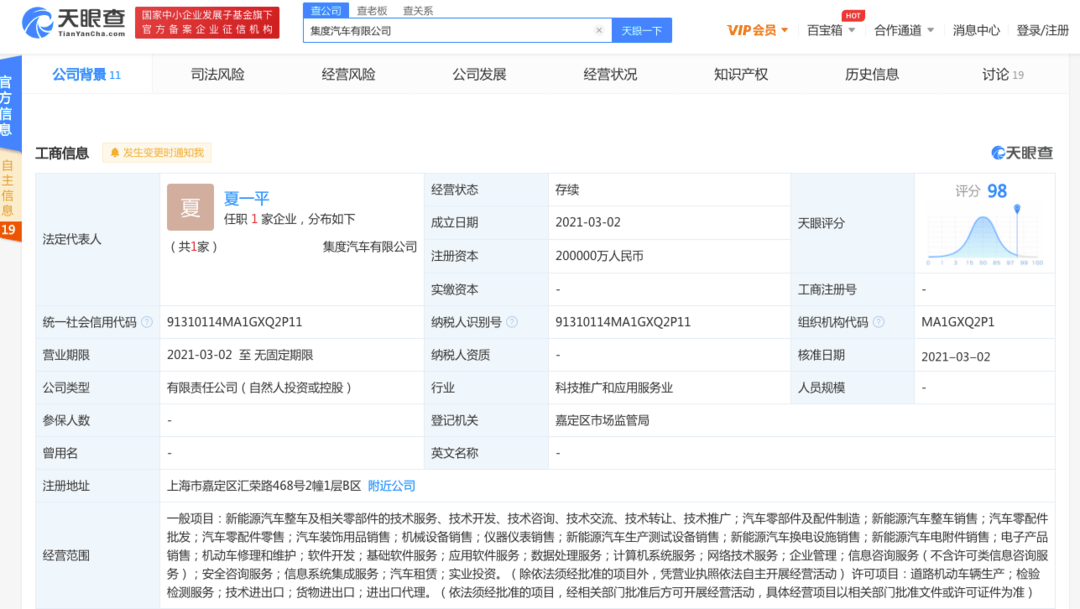The width and height of the screenshot is (1080, 609).
Task: Open the 司法风险 tab
Action: coord(218,74)
